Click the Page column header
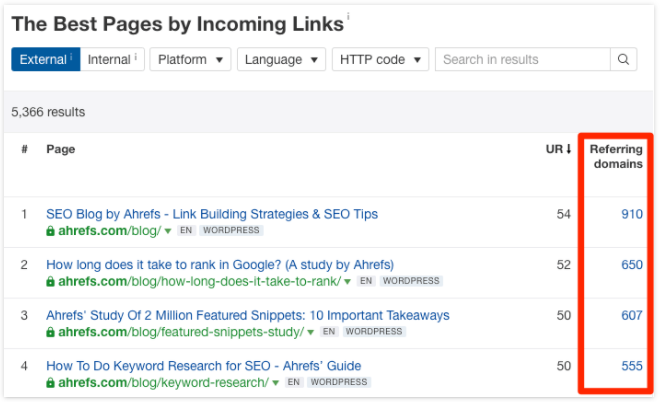The height and width of the screenshot is (402, 661). click(x=61, y=149)
